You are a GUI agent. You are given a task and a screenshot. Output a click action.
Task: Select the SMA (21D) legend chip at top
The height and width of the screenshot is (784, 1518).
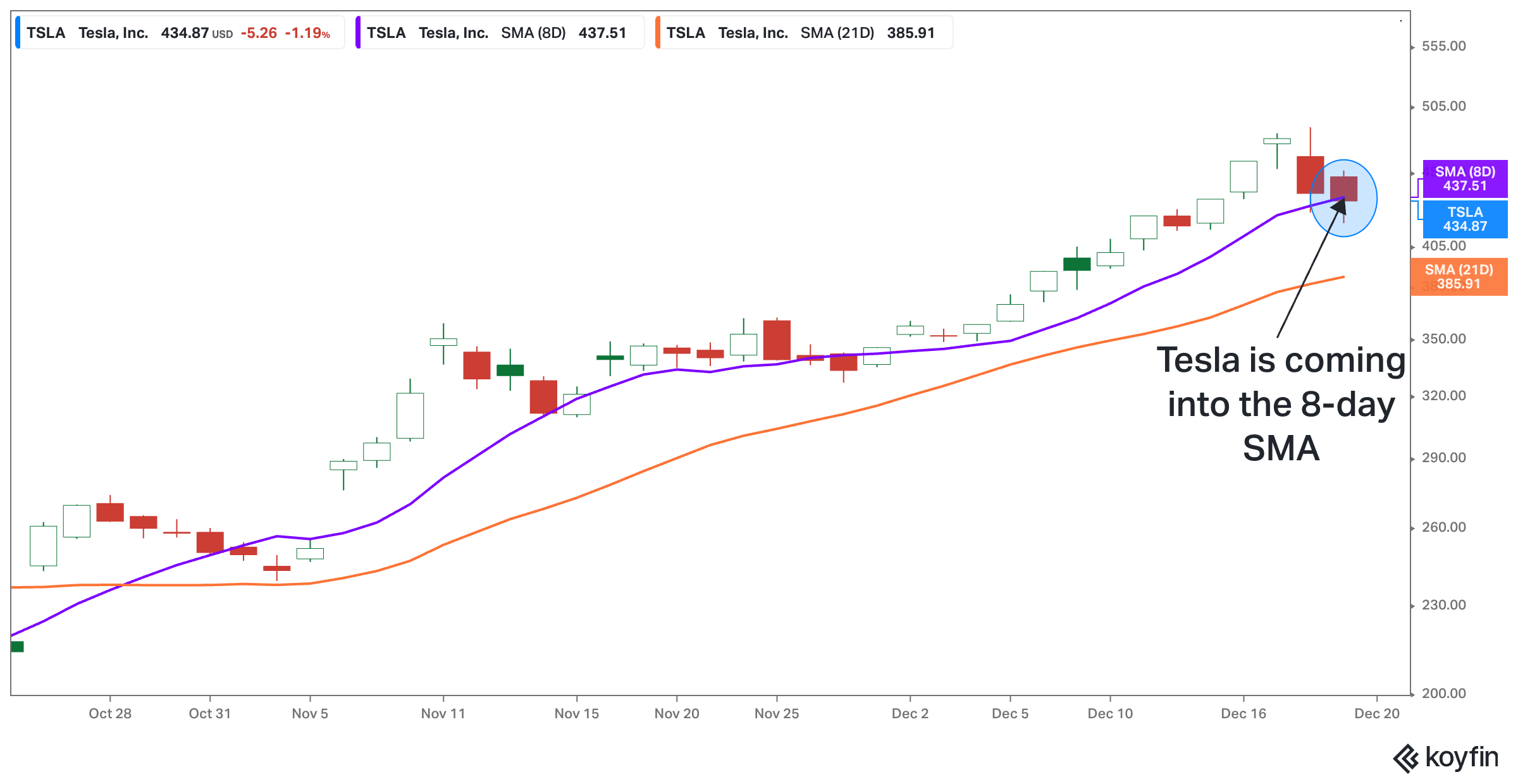click(x=804, y=33)
